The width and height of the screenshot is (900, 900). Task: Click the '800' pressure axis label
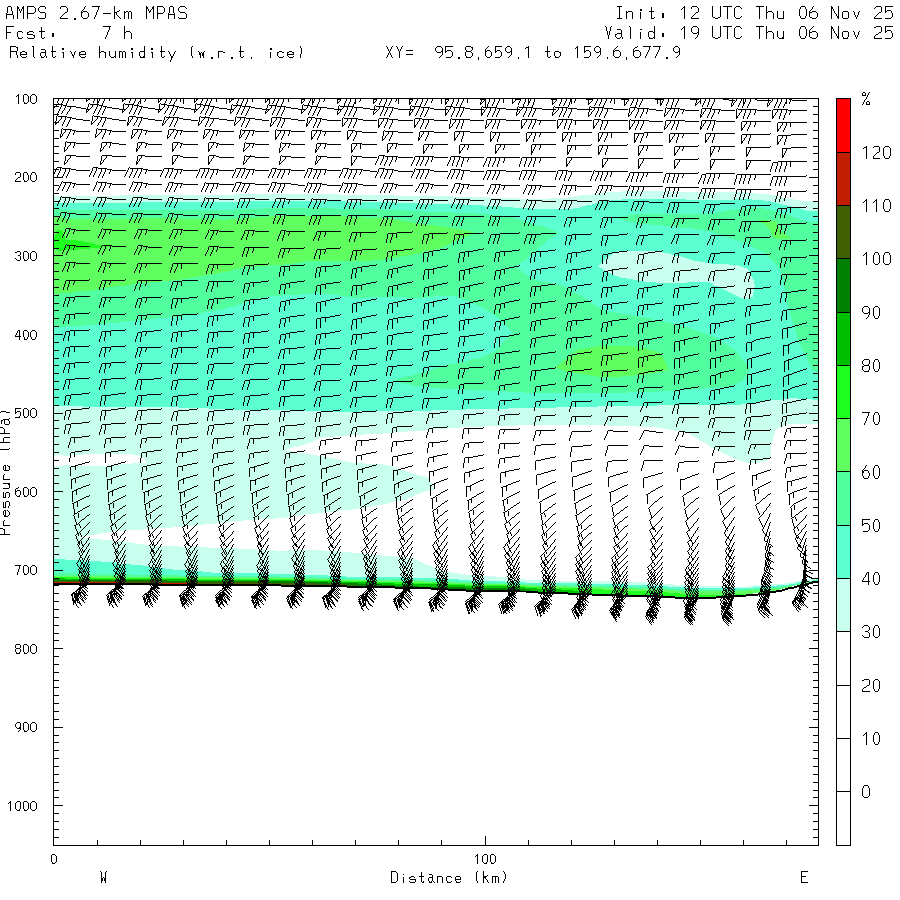26,649
